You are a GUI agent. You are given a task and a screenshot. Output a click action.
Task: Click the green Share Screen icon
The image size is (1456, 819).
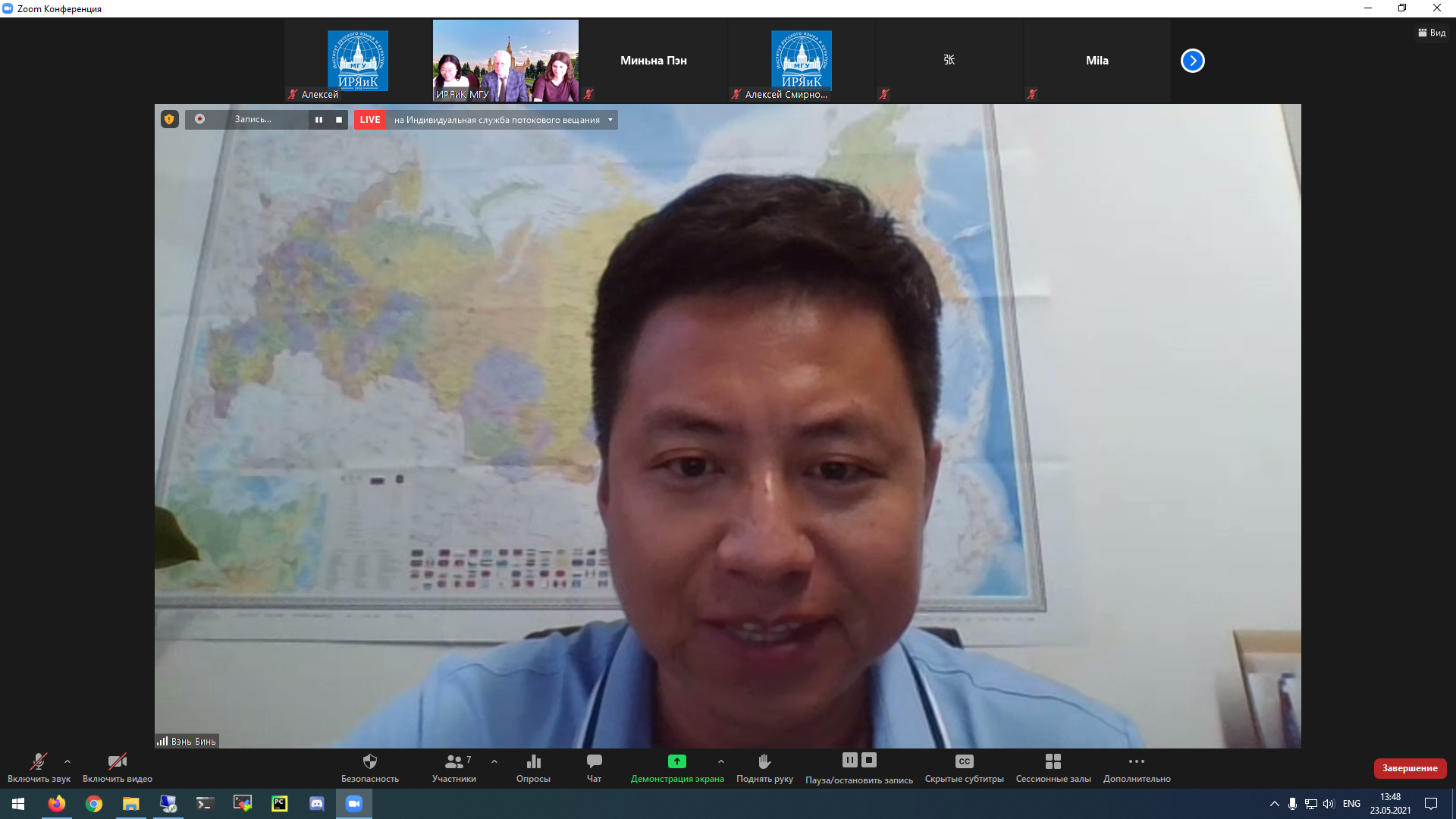click(676, 761)
